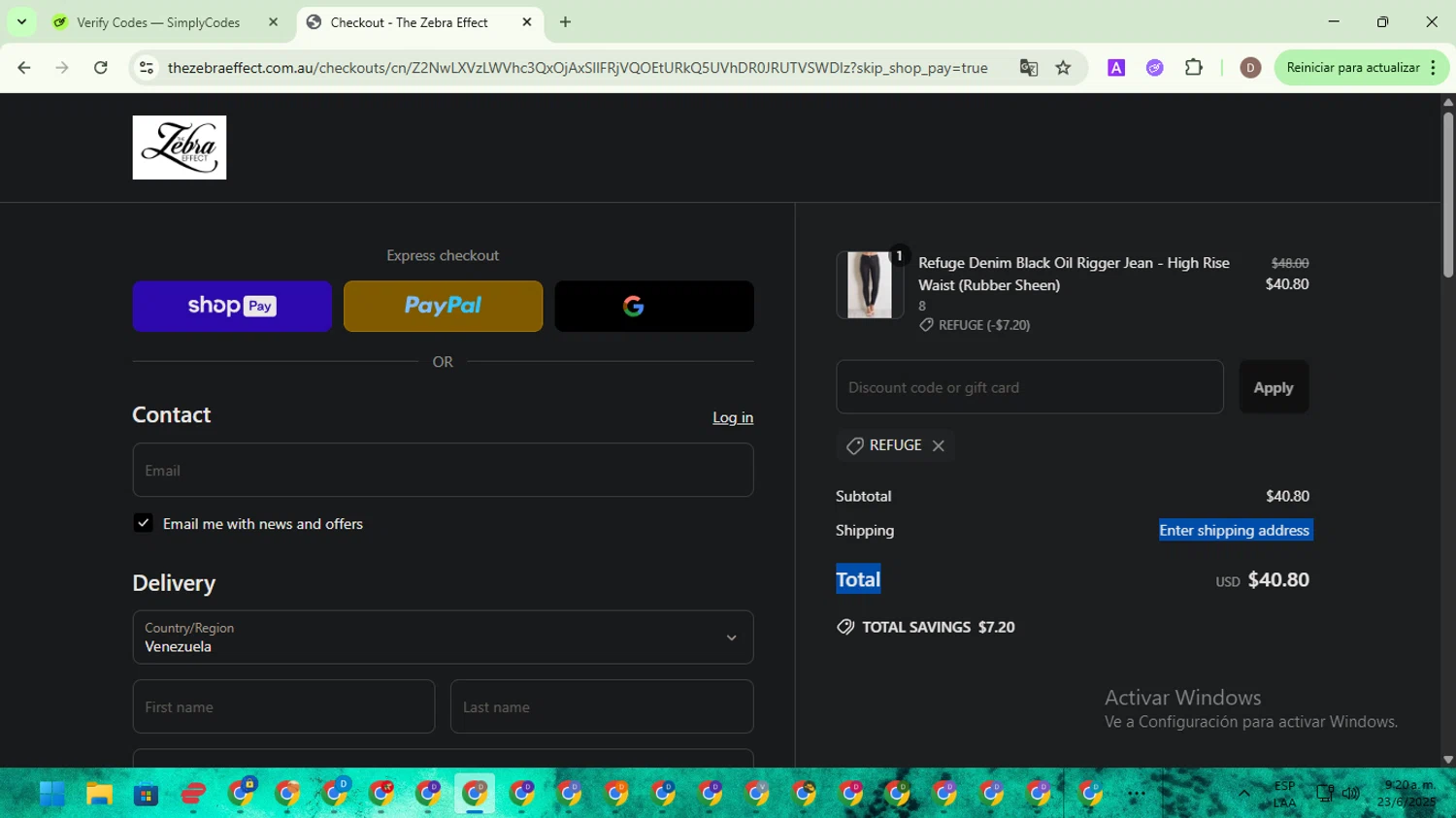Switch to Verify Codes SimplyCodes tab
The width and height of the screenshot is (1456, 818).
(167, 22)
